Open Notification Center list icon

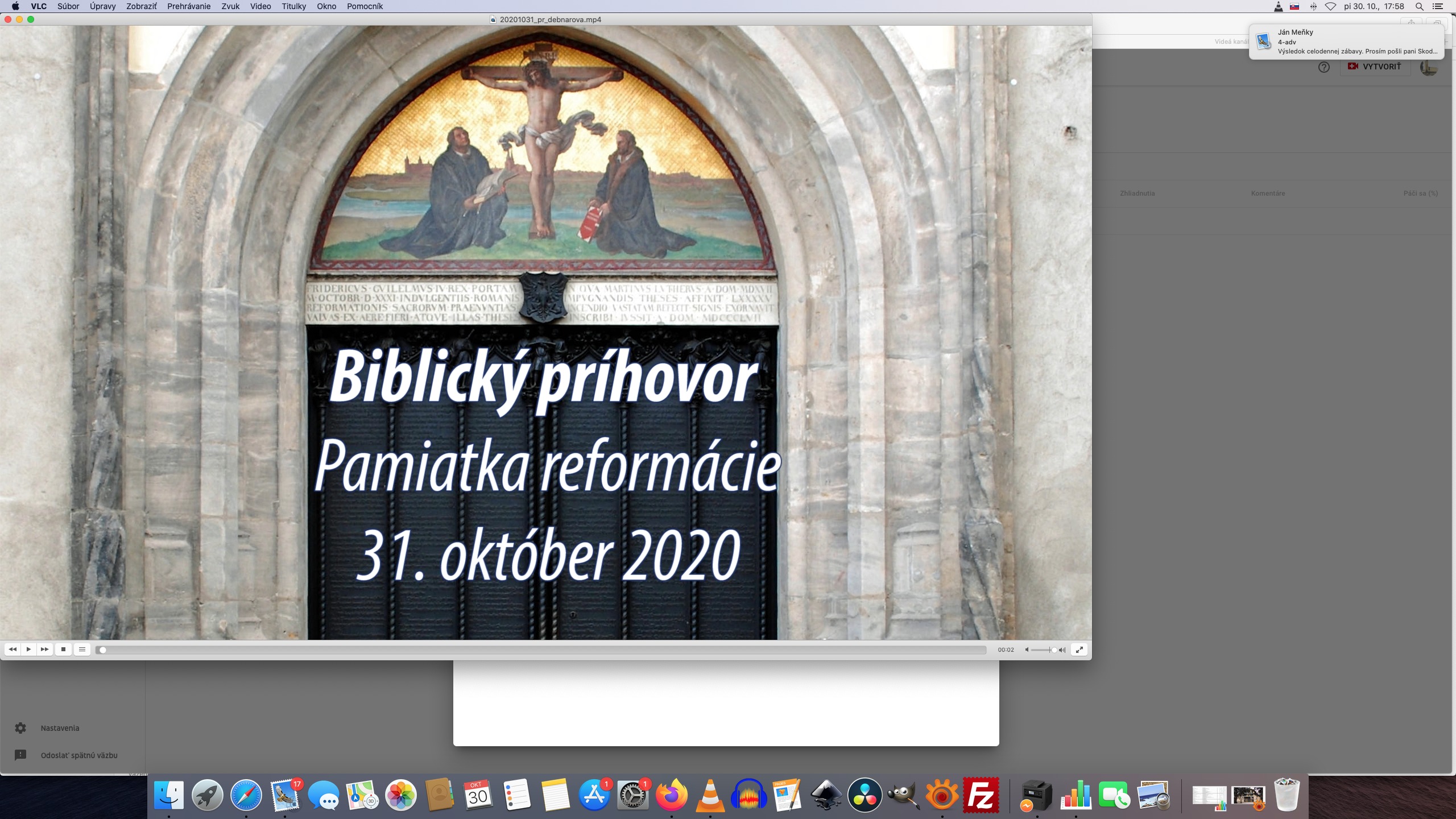1437,6
